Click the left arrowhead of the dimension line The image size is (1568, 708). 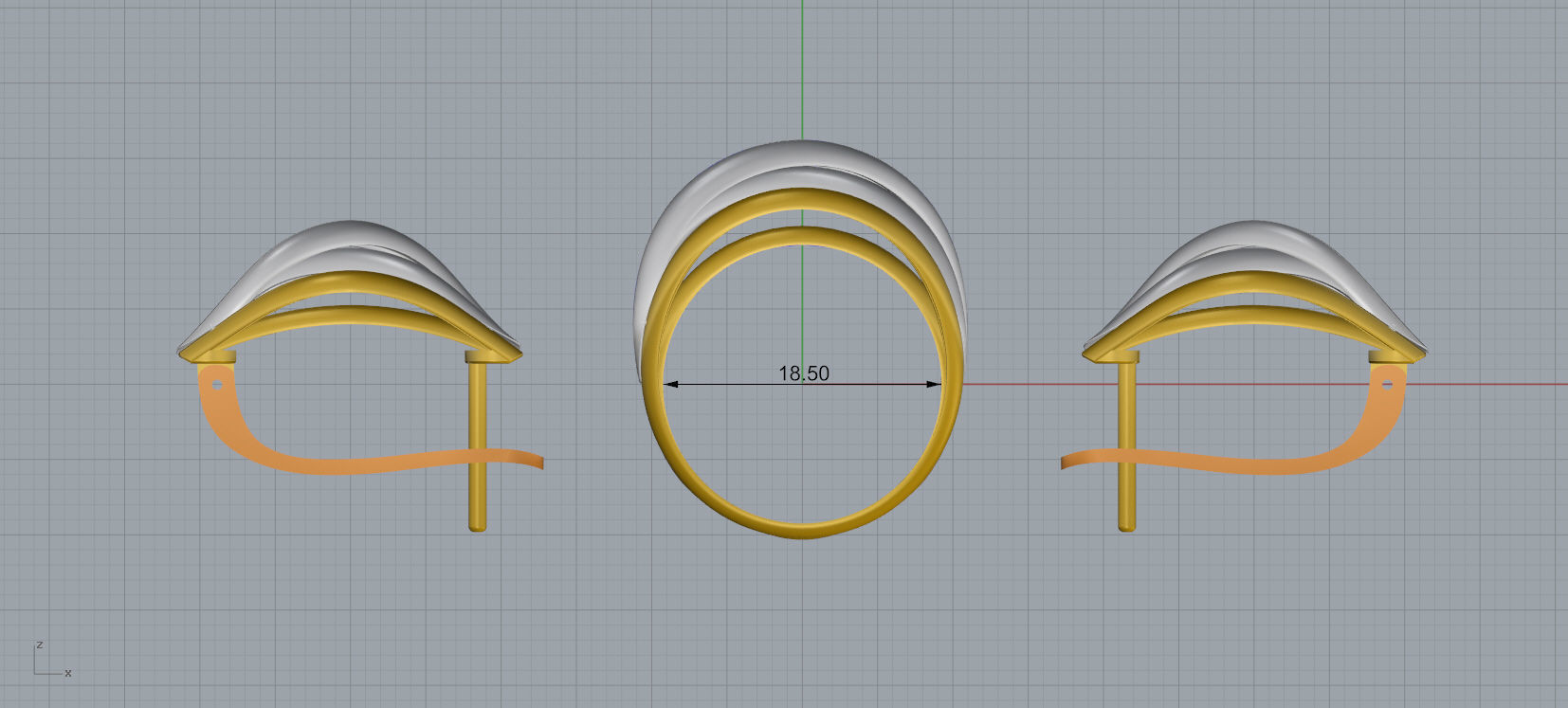[670, 384]
